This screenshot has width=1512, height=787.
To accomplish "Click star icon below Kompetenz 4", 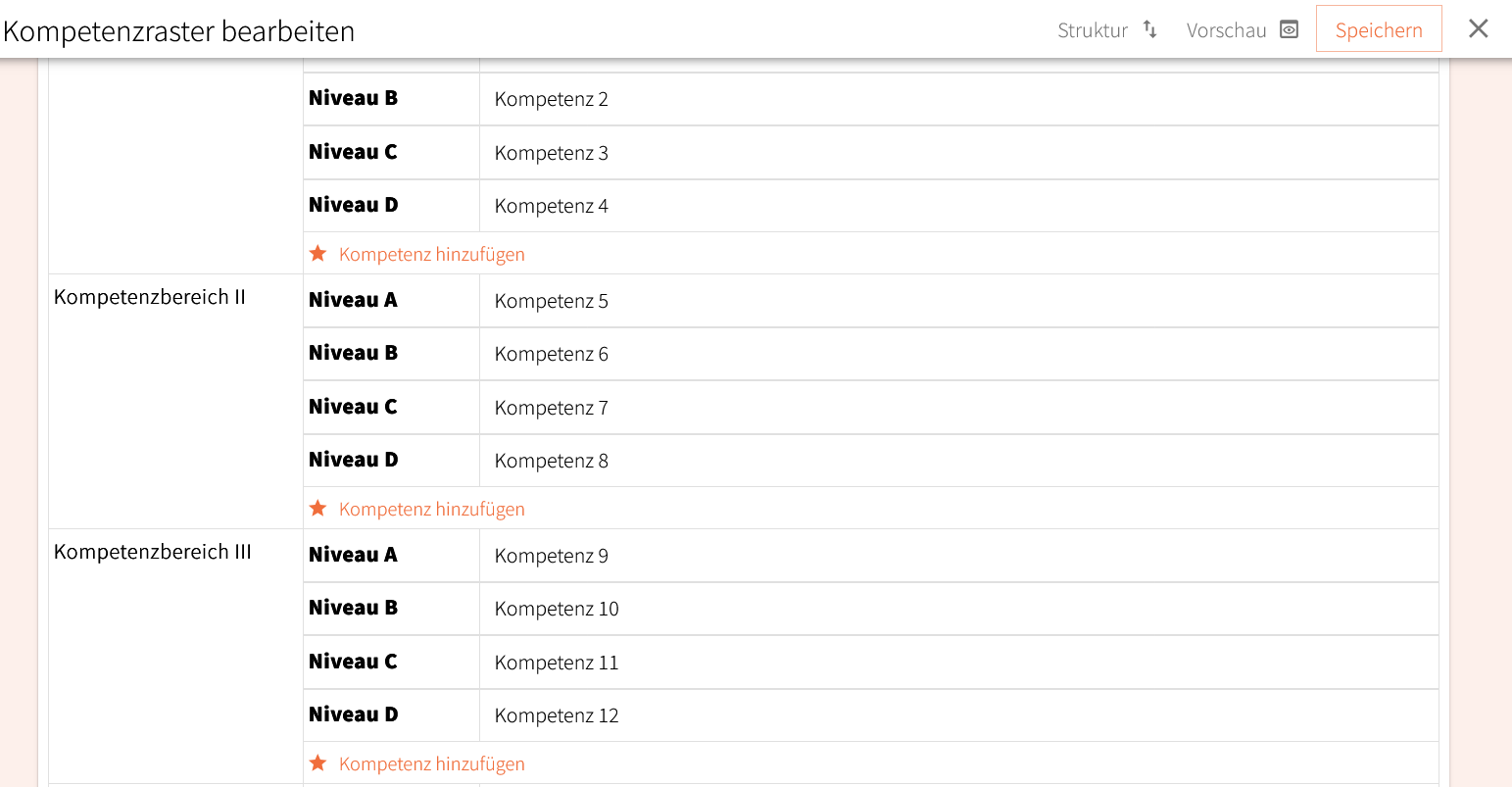I will [x=317, y=254].
